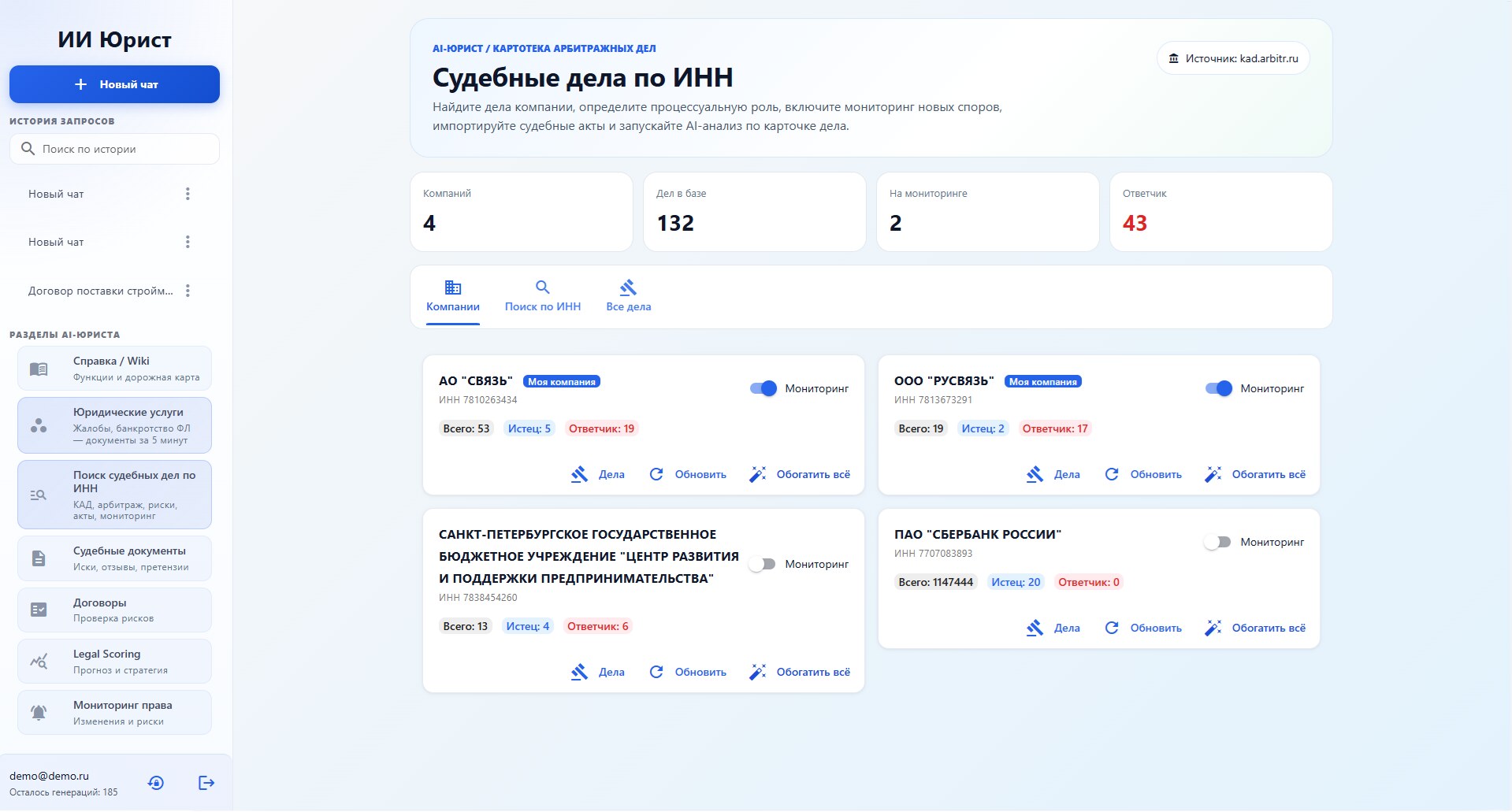
Task: Open Дела label in ПАО "СБЕРБАНК РОССИИ" card
Action: pos(1067,628)
